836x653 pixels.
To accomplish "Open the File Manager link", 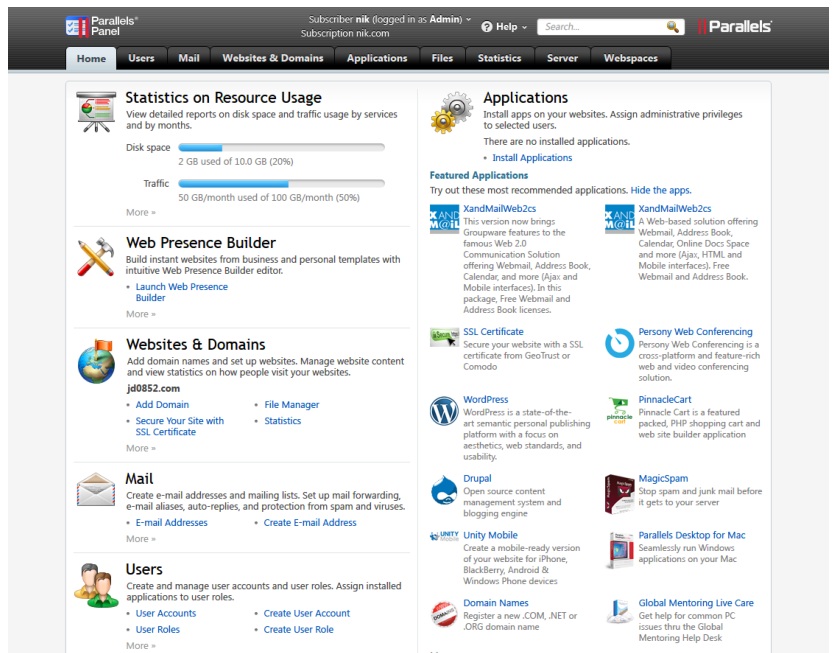I will [292, 405].
